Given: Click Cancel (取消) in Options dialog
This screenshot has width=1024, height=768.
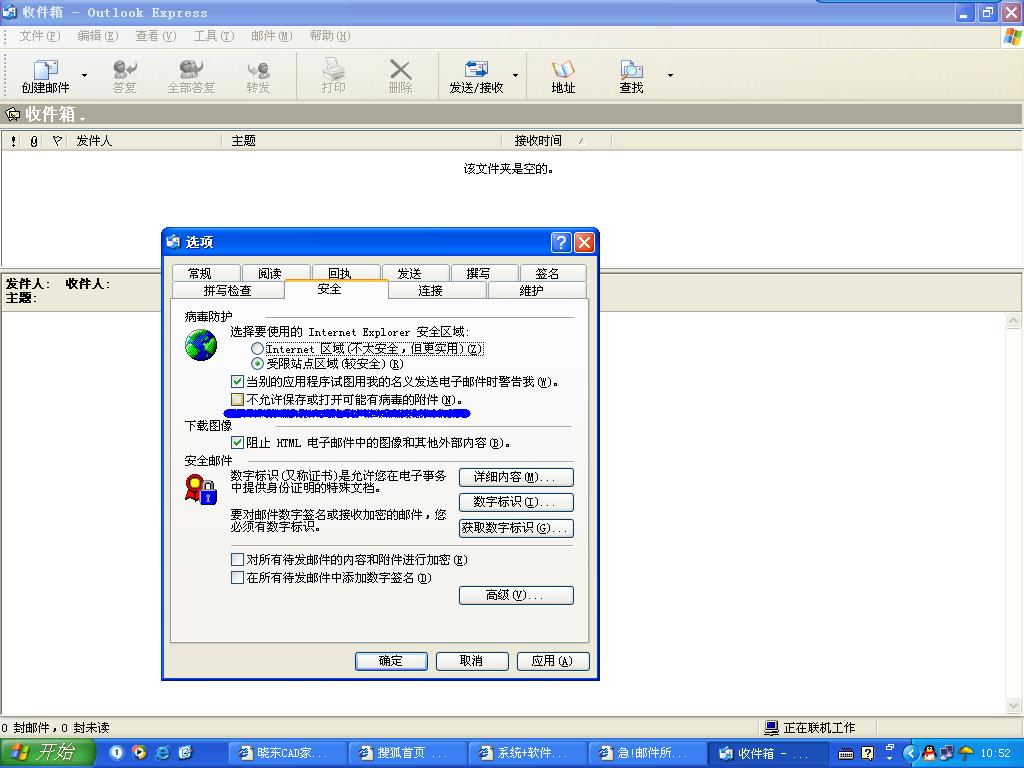Looking at the screenshot, I should coord(472,661).
